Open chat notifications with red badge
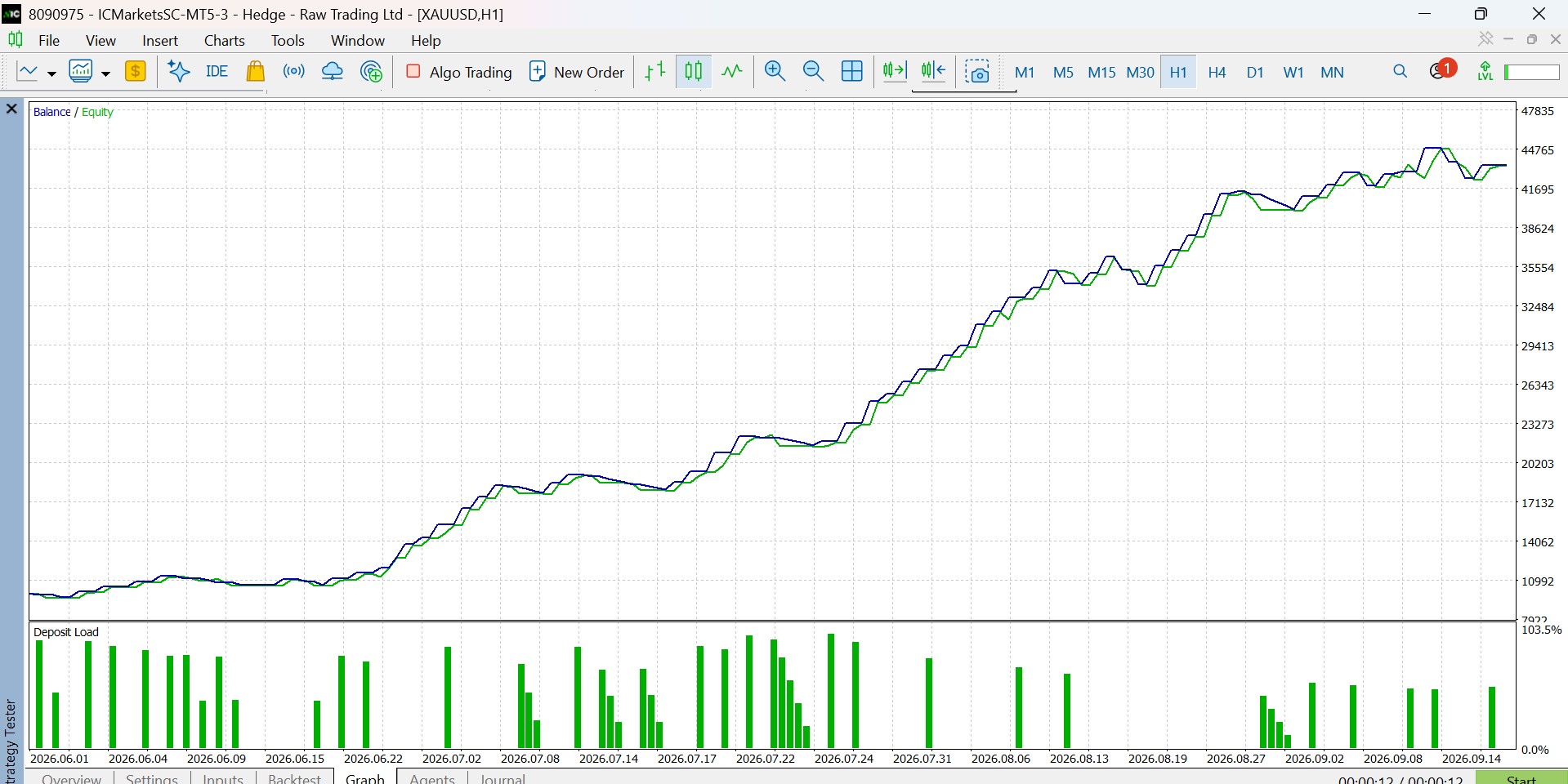The image size is (1568, 784). (x=1442, y=70)
